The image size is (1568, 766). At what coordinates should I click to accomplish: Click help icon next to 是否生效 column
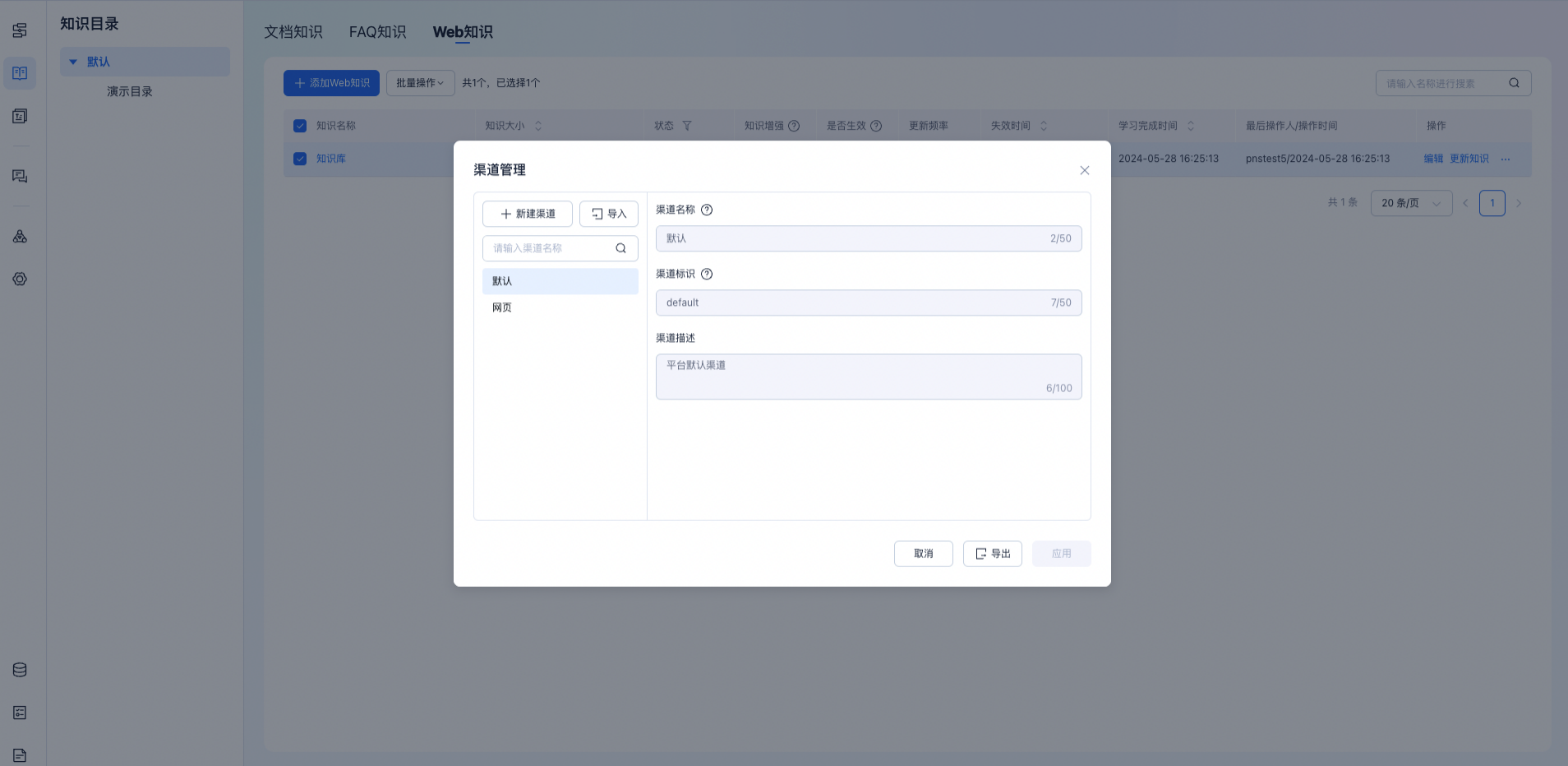[x=876, y=126]
